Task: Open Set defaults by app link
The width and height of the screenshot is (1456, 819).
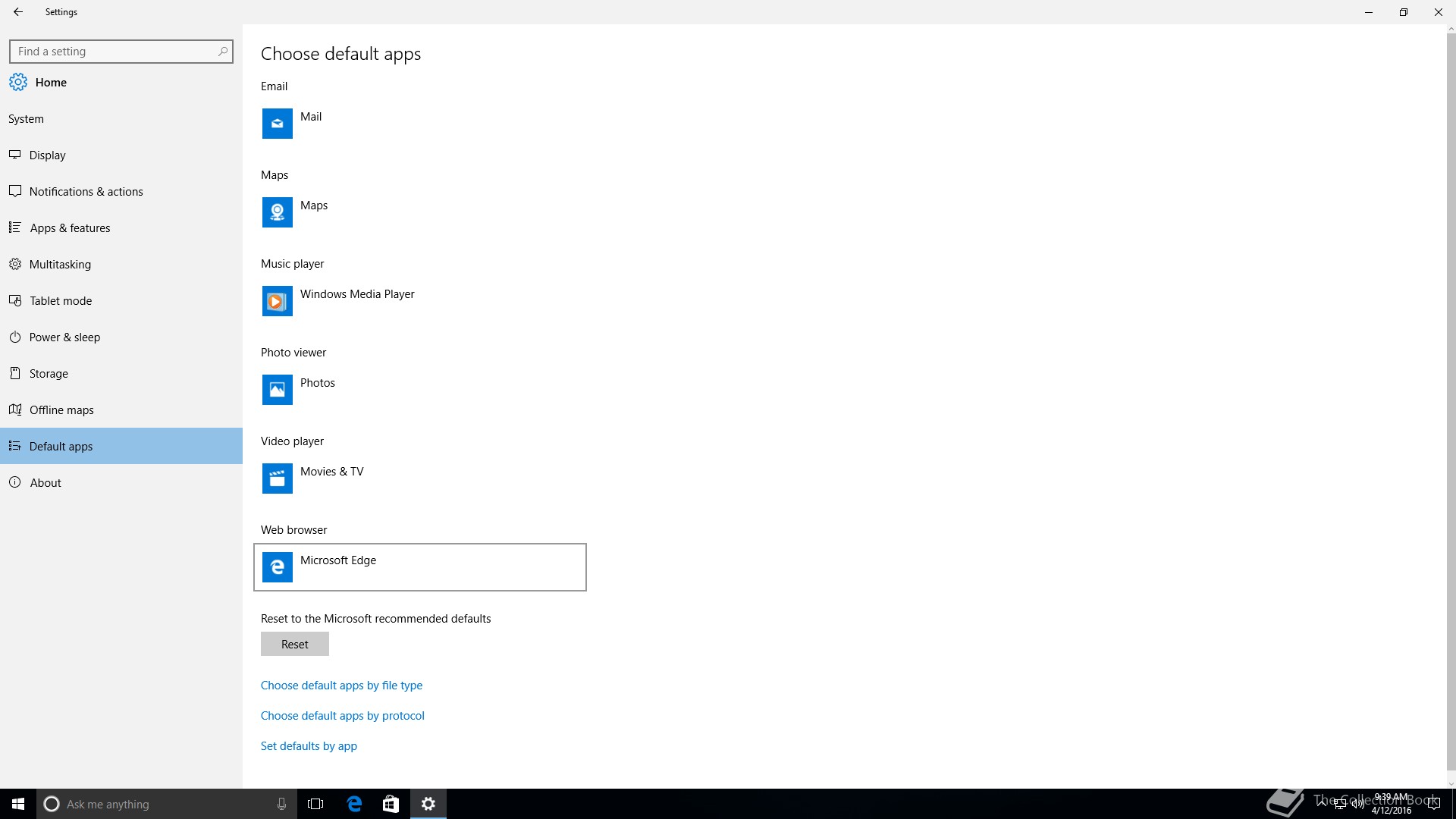Action: 309,746
